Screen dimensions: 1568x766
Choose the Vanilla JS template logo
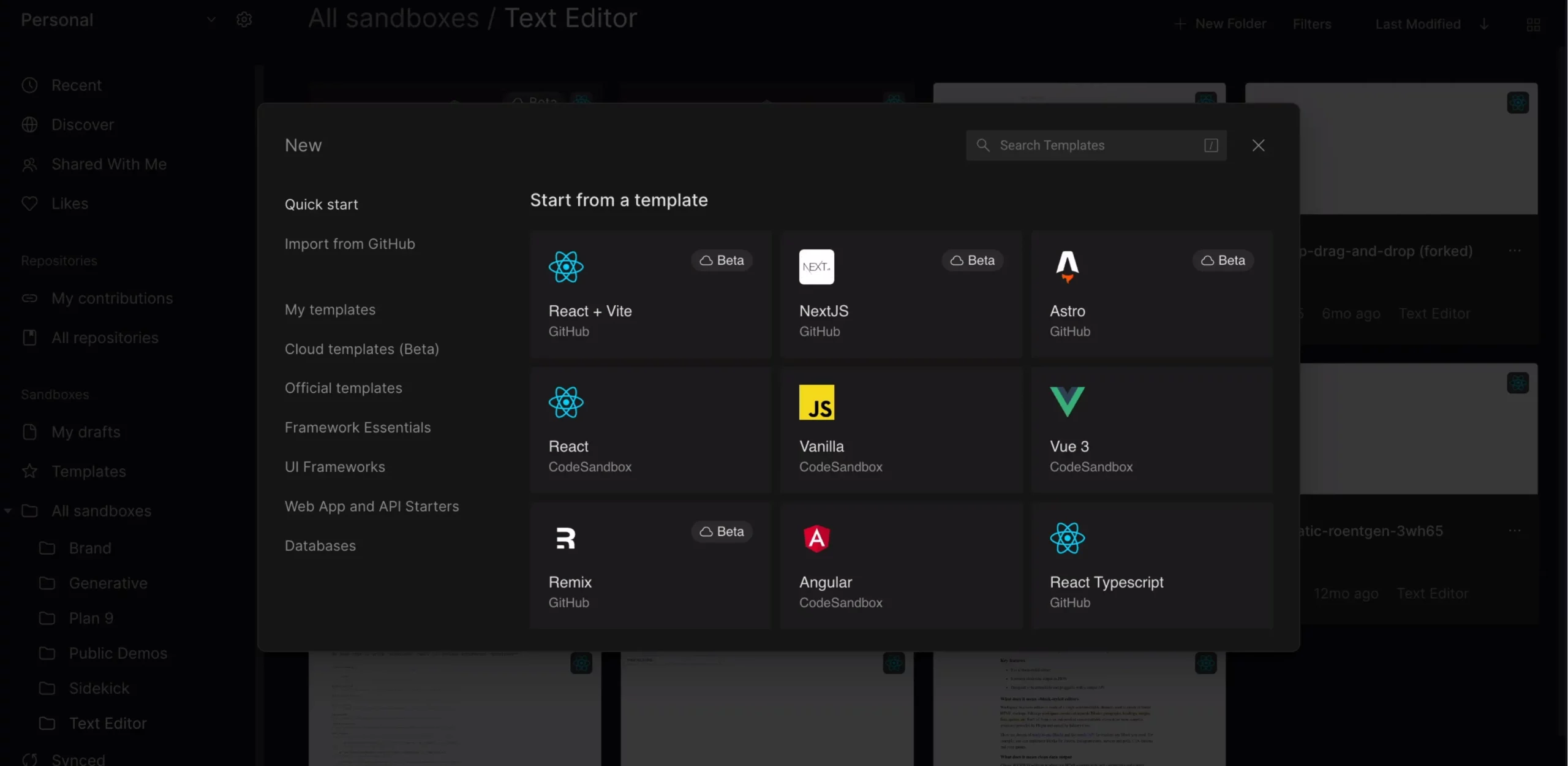tap(816, 402)
